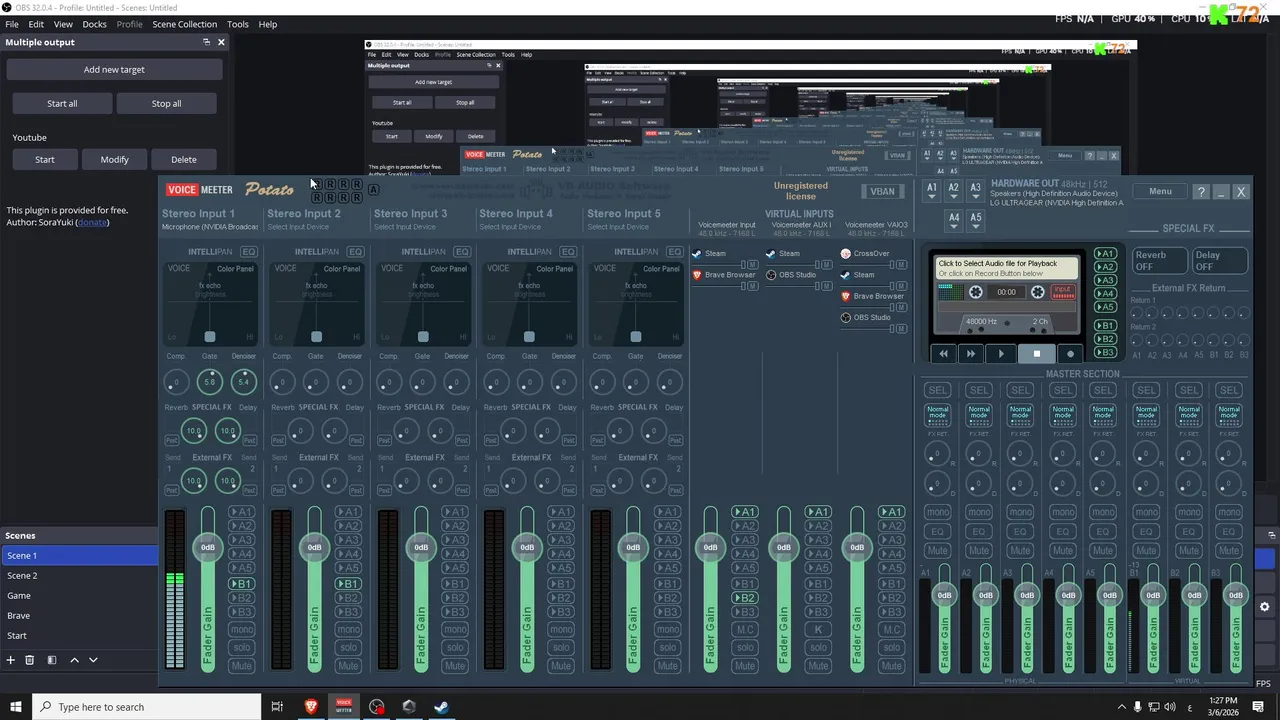Viewport: 1280px width, 720px height.
Task: Click Start all outputs button
Action: pyautogui.click(x=62, y=103)
